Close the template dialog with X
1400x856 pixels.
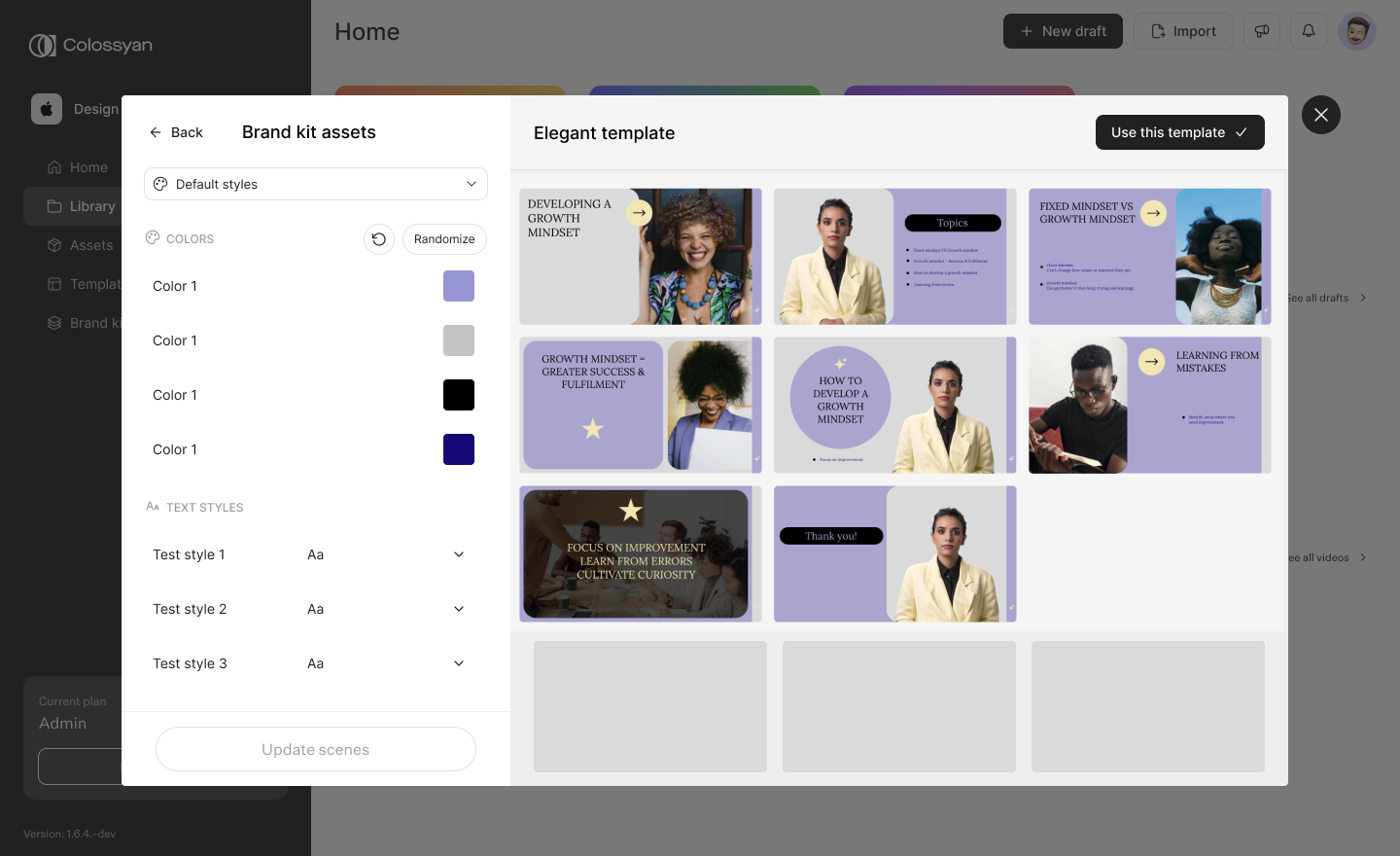[1321, 115]
